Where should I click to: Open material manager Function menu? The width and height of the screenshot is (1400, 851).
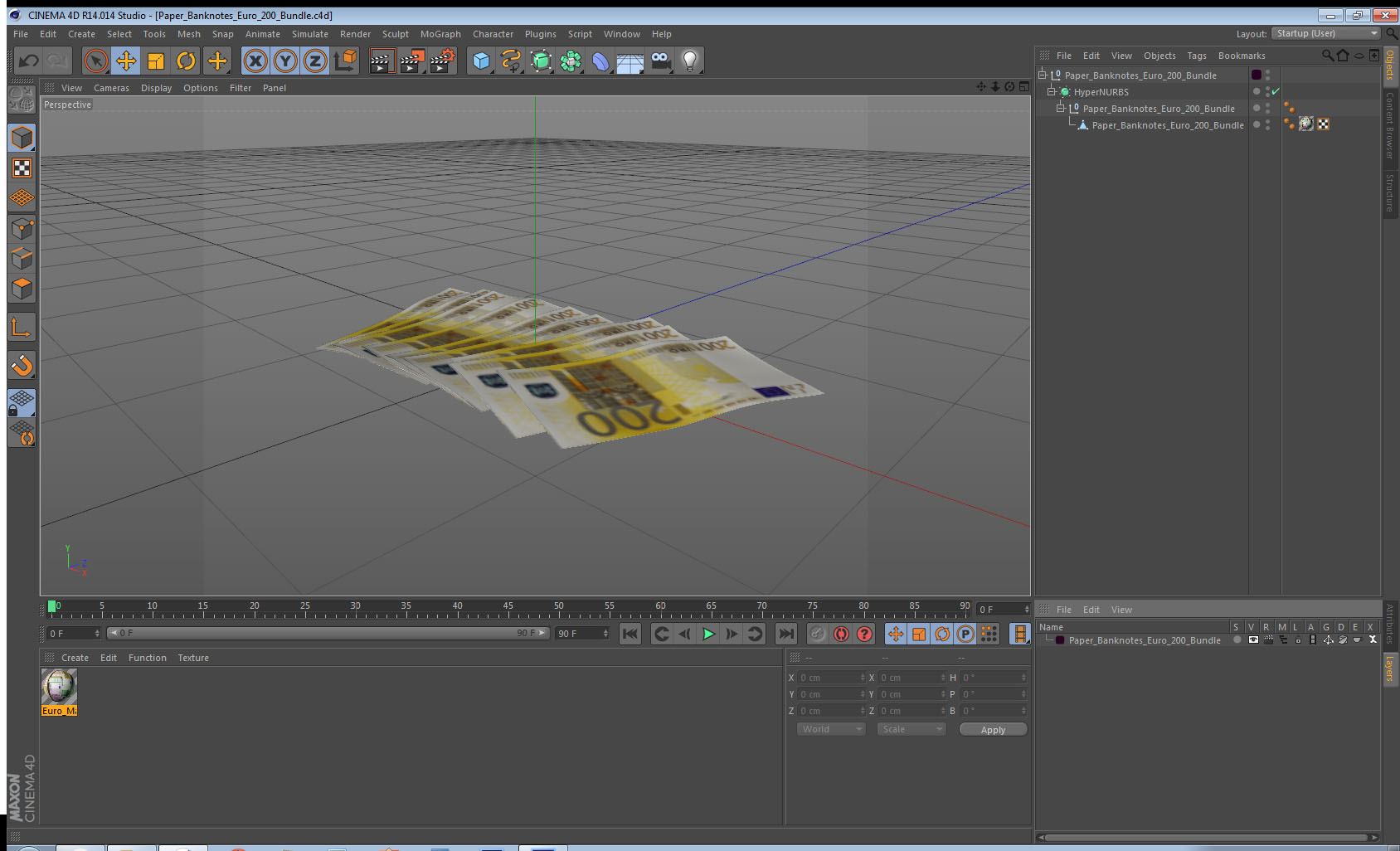click(x=148, y=658)
